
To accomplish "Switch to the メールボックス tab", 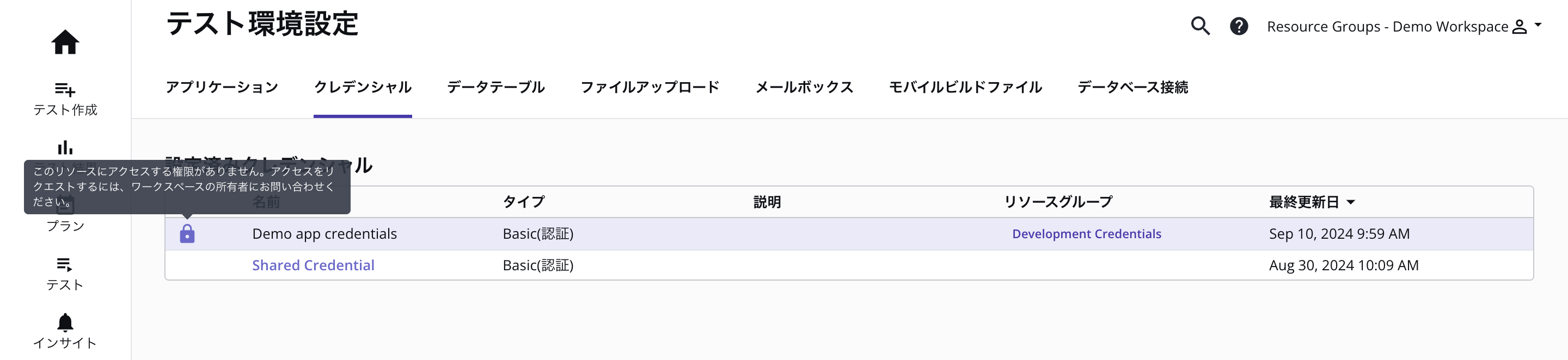I will coord(805,88).
